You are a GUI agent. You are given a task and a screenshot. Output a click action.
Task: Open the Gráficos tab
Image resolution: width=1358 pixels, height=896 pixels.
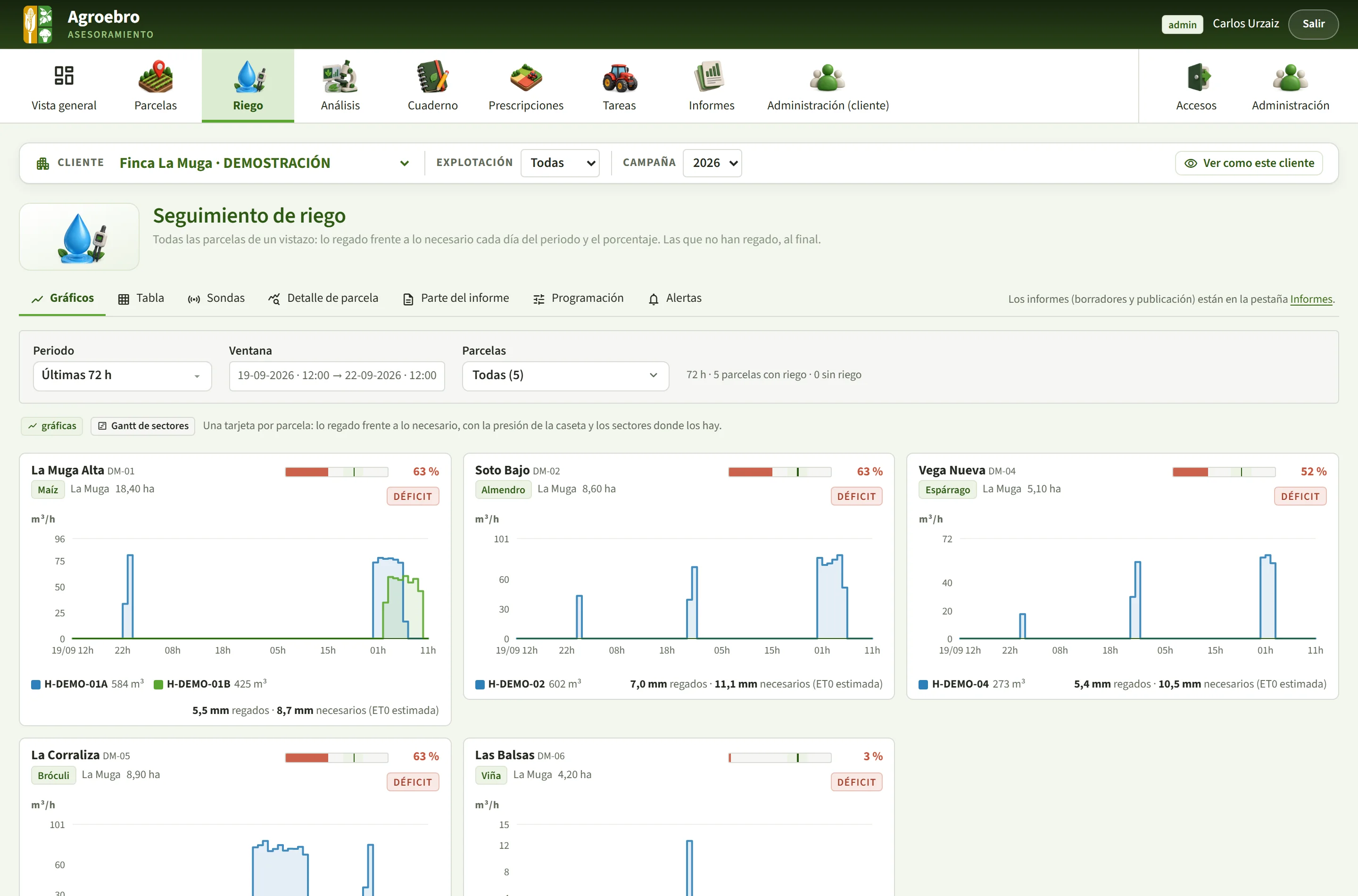[x=62, y=299]
